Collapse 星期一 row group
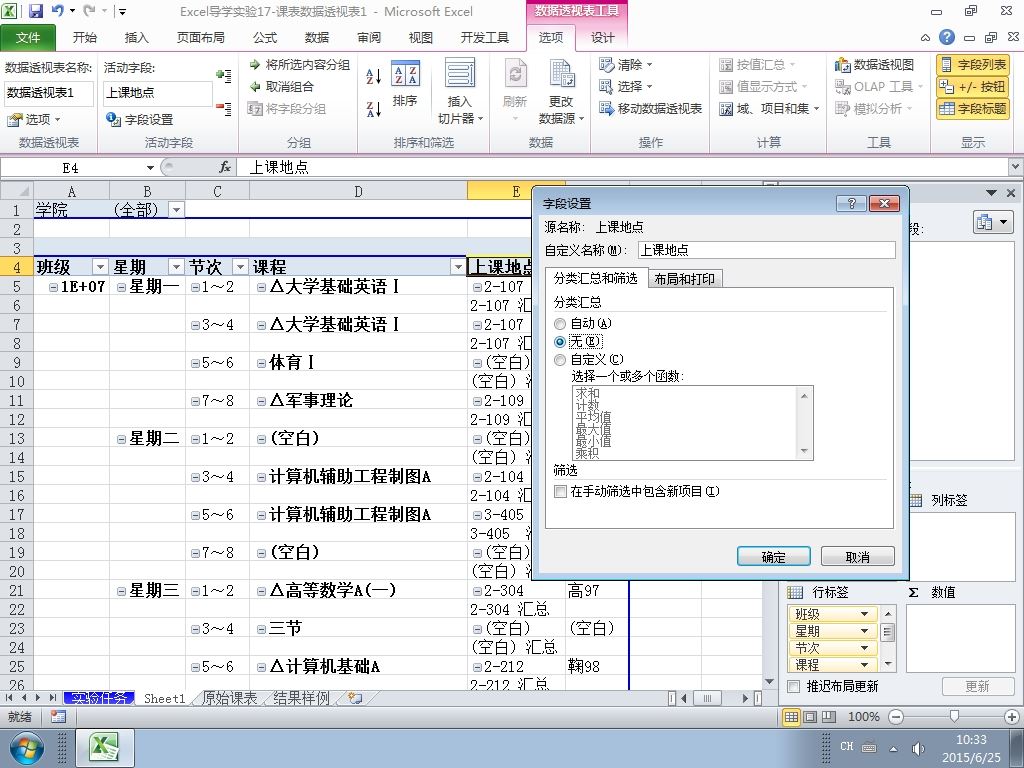 click(x=121, y=287)
